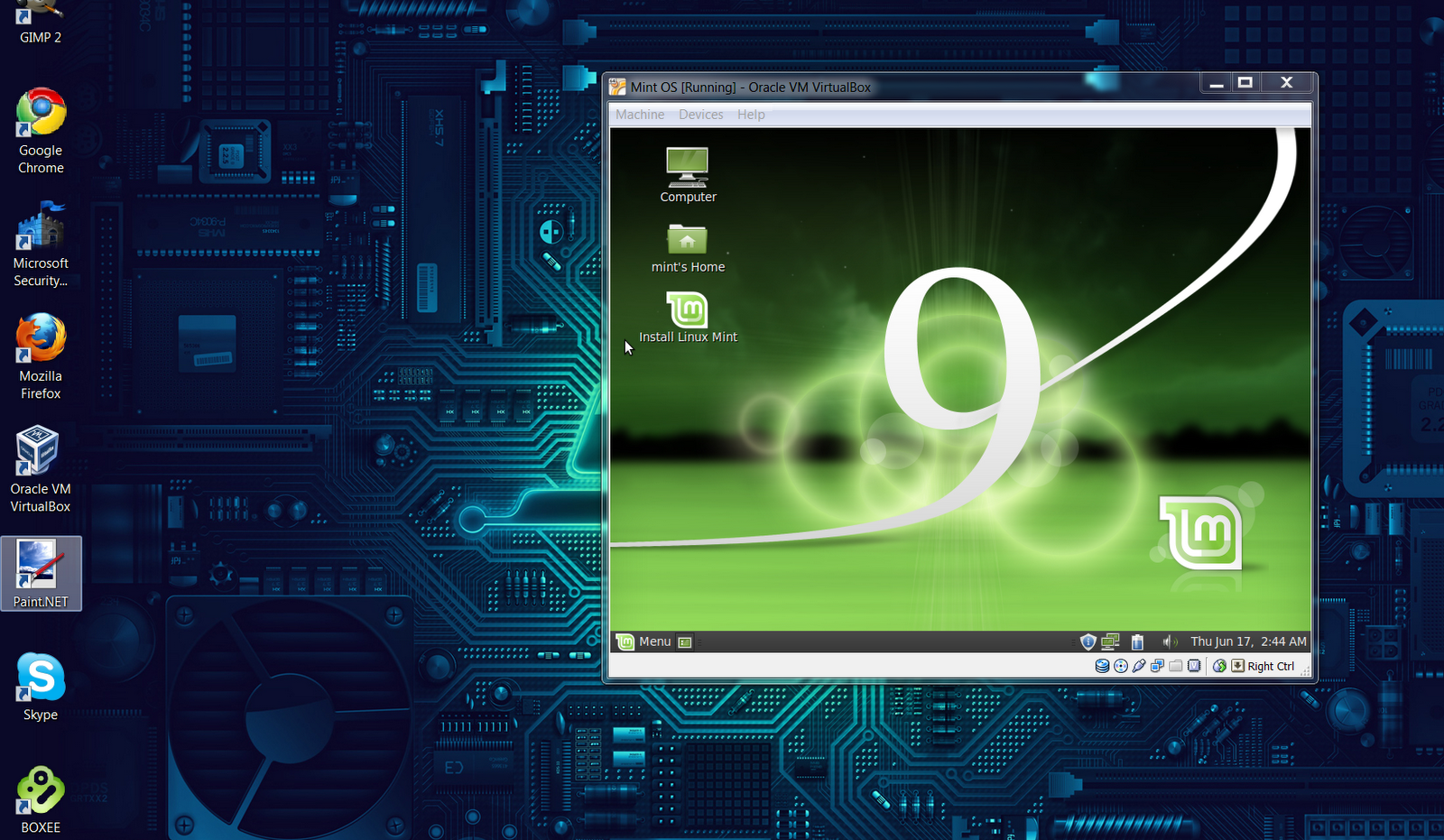
Task: Launch Google Chrome from the desktop
Action: pos(41,132)
